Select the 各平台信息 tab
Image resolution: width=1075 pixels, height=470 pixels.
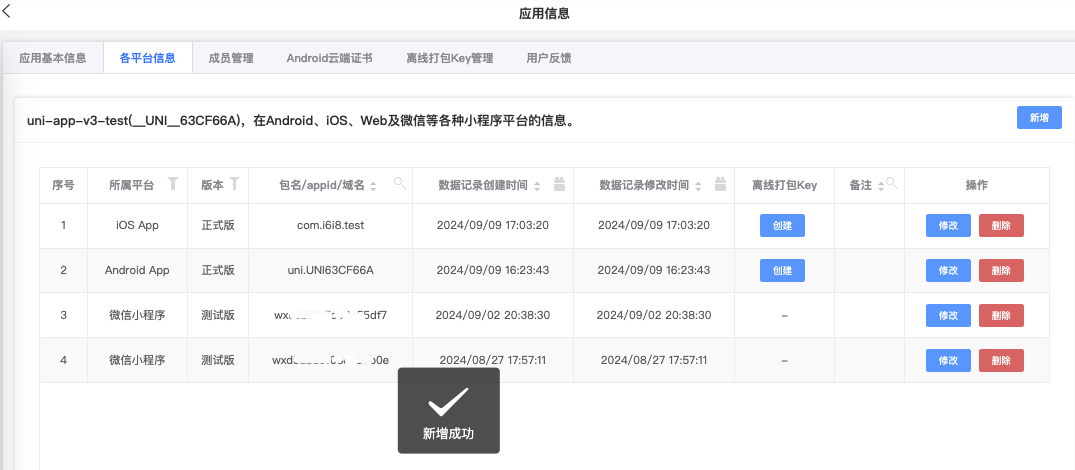point(147,58)
